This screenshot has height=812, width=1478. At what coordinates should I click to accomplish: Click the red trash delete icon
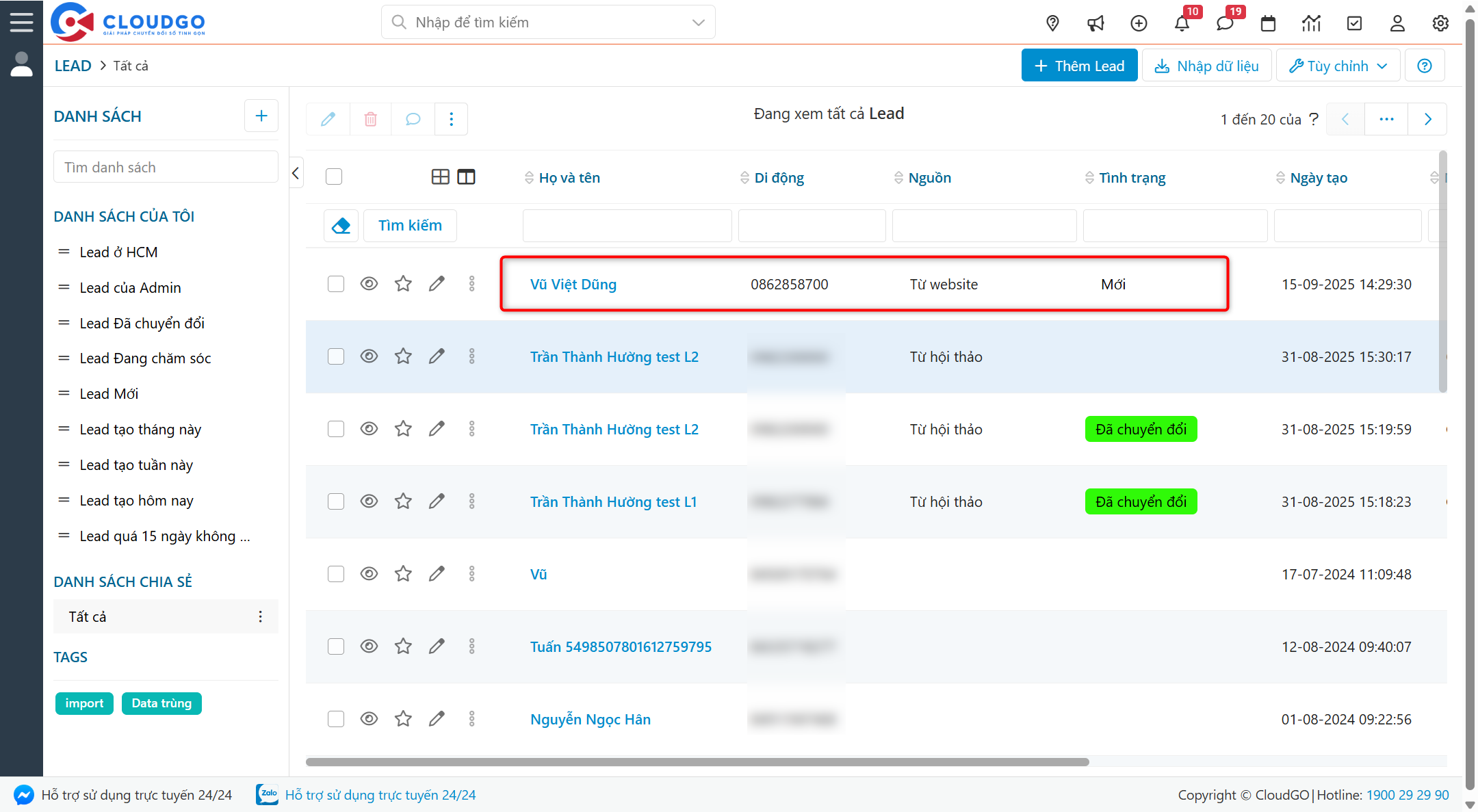370,119
